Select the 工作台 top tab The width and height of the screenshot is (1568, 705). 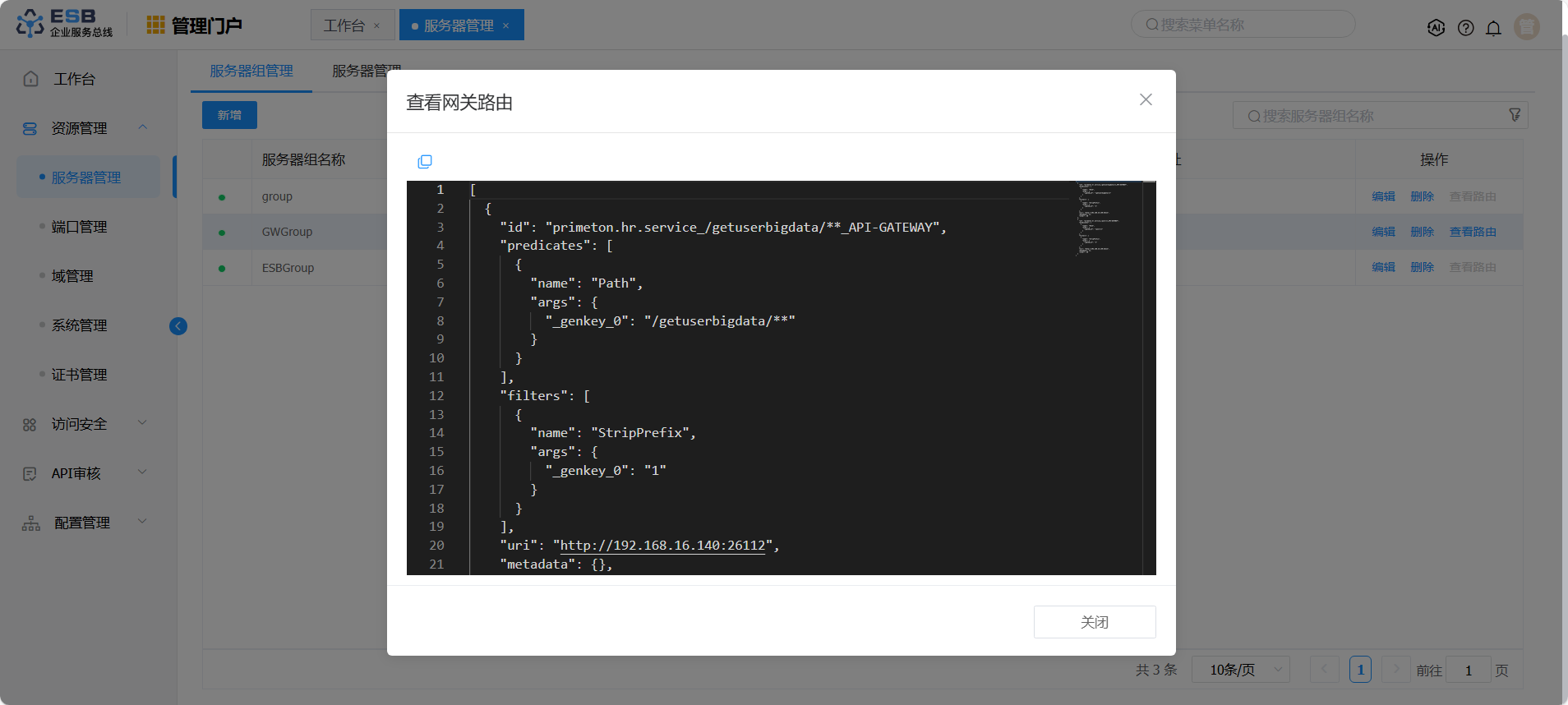344,25
